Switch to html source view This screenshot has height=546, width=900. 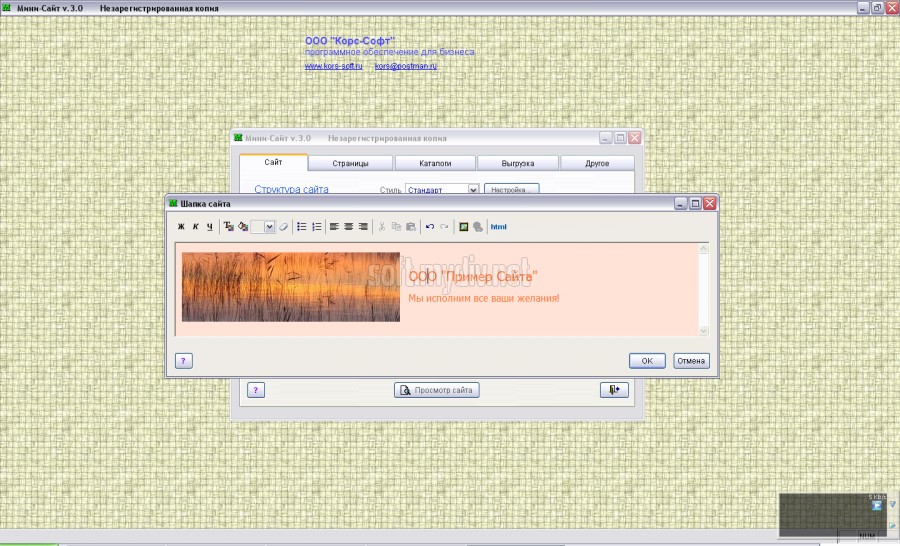pos(499,227)
